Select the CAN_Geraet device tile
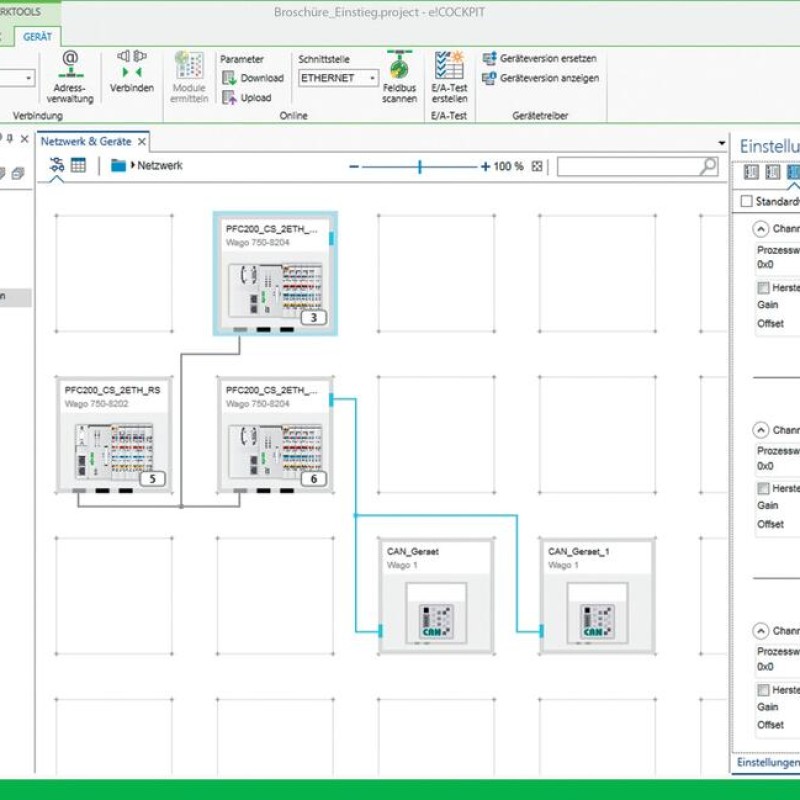Viewport: 800px width, 800px height. 436,596
